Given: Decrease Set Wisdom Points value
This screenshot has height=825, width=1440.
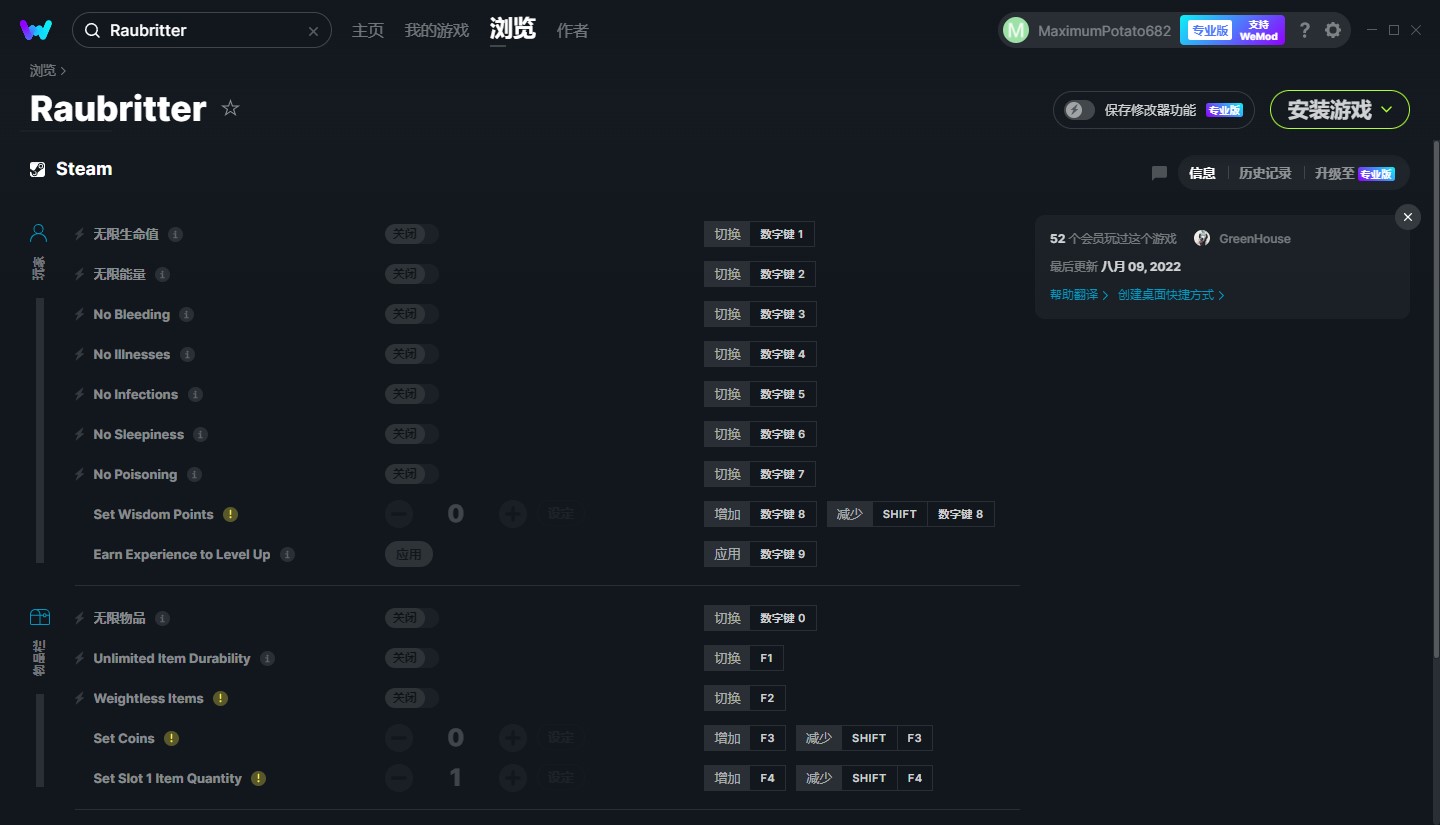Looking at the screenshot, I should point(399,514).
